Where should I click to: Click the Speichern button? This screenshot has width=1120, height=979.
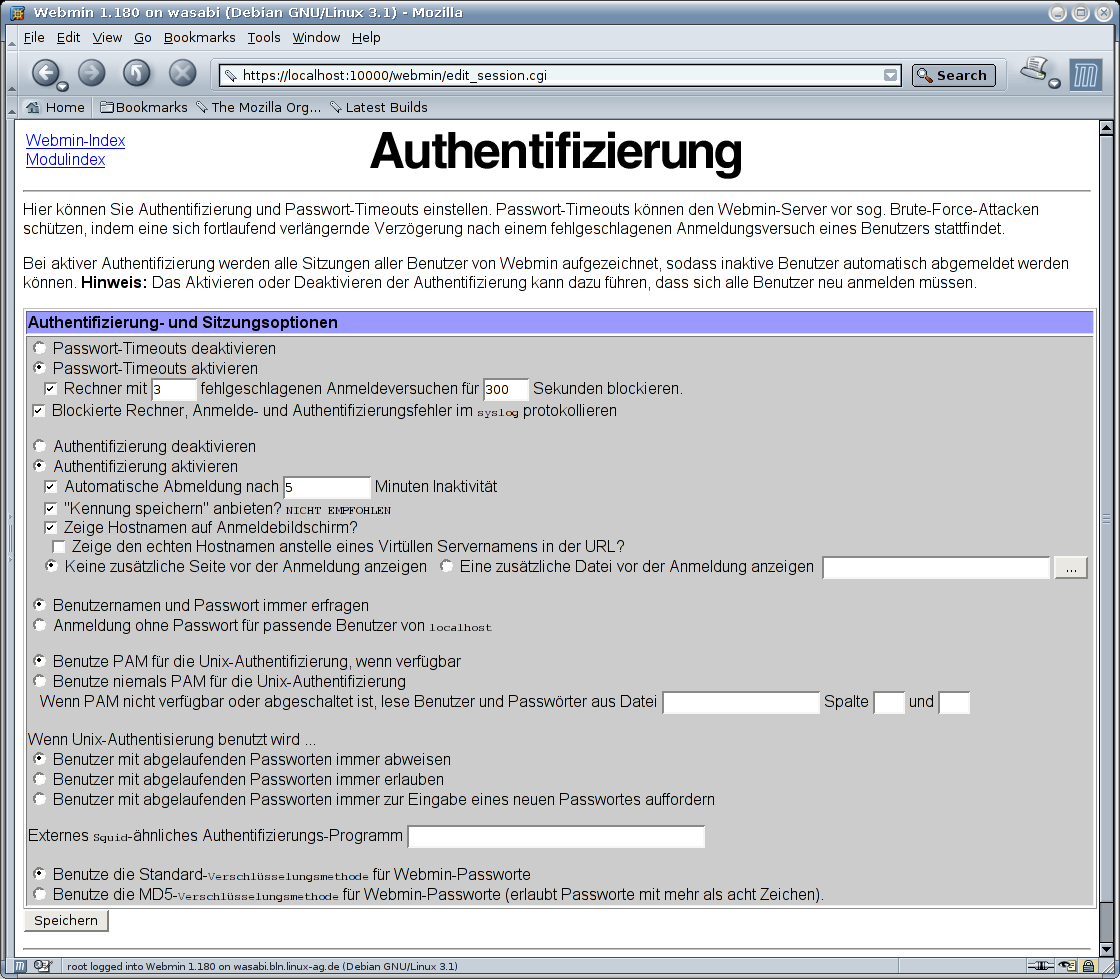[x=66, y=920]
